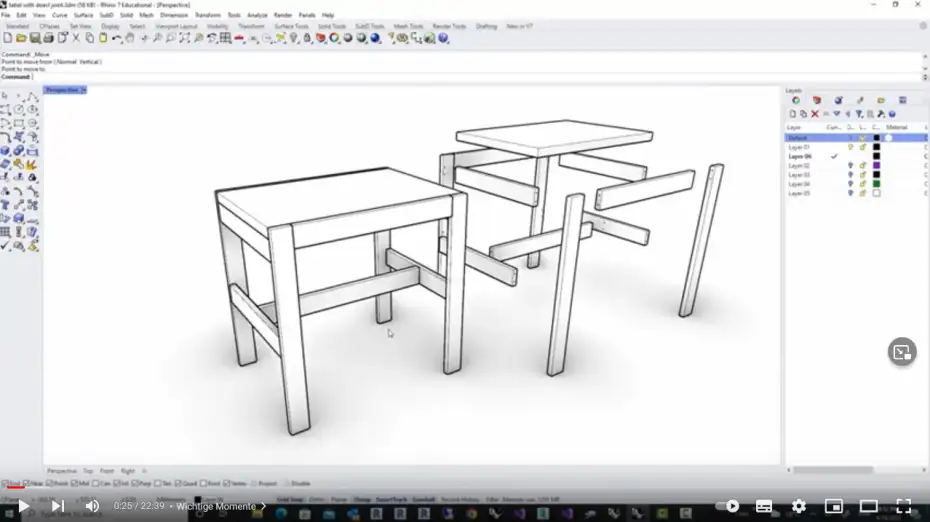Click the New file icon in Rhino toolbar

tap(8, 38)
